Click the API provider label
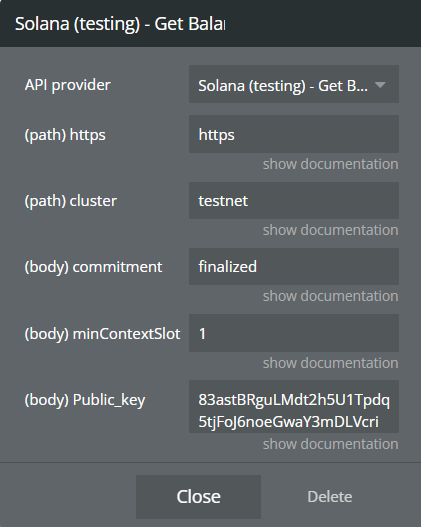This screenshot has width=421, height=527. tap(68, 85)
